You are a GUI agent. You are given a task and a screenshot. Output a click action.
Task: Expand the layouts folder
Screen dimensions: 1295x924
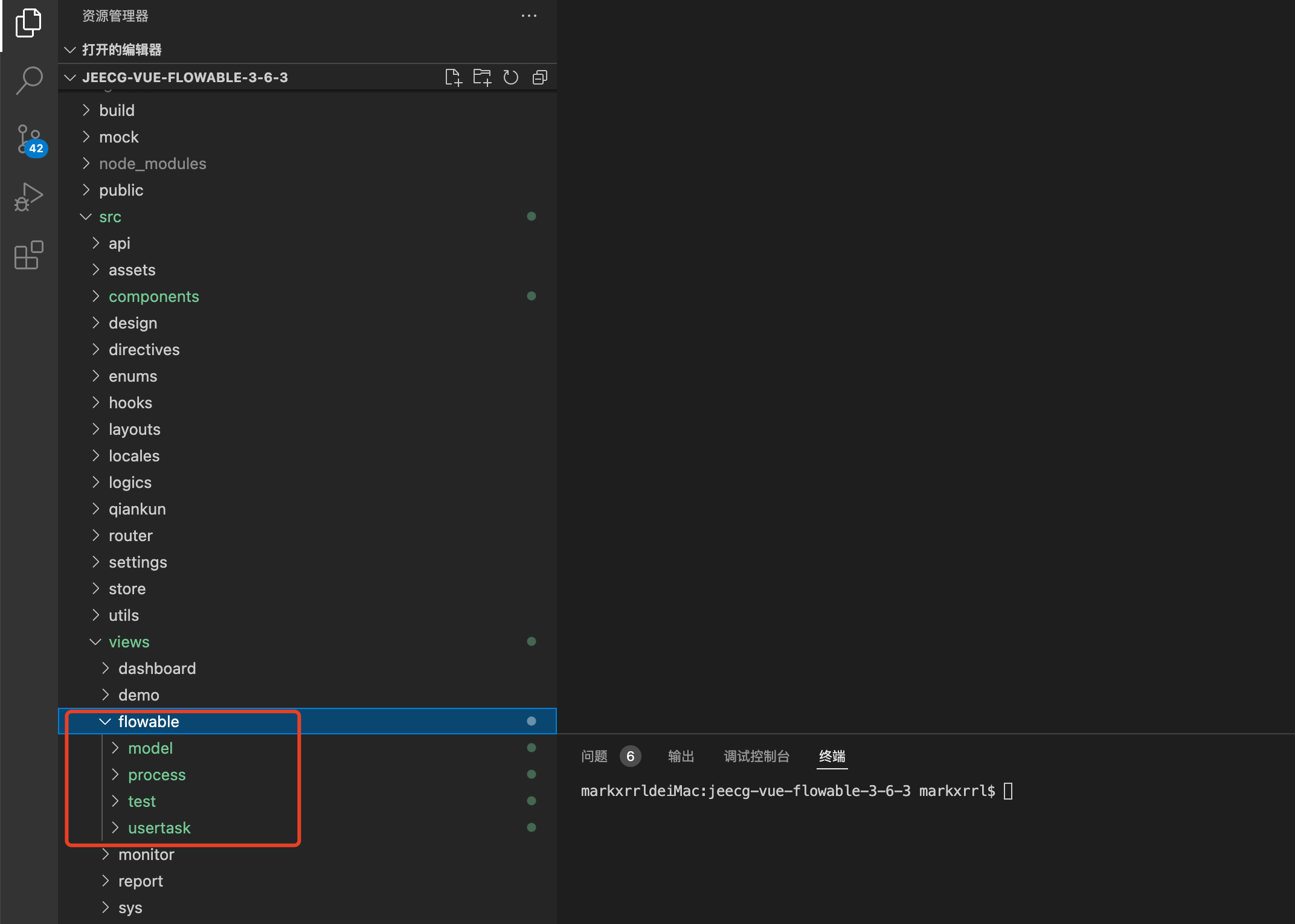pos(307,429)
